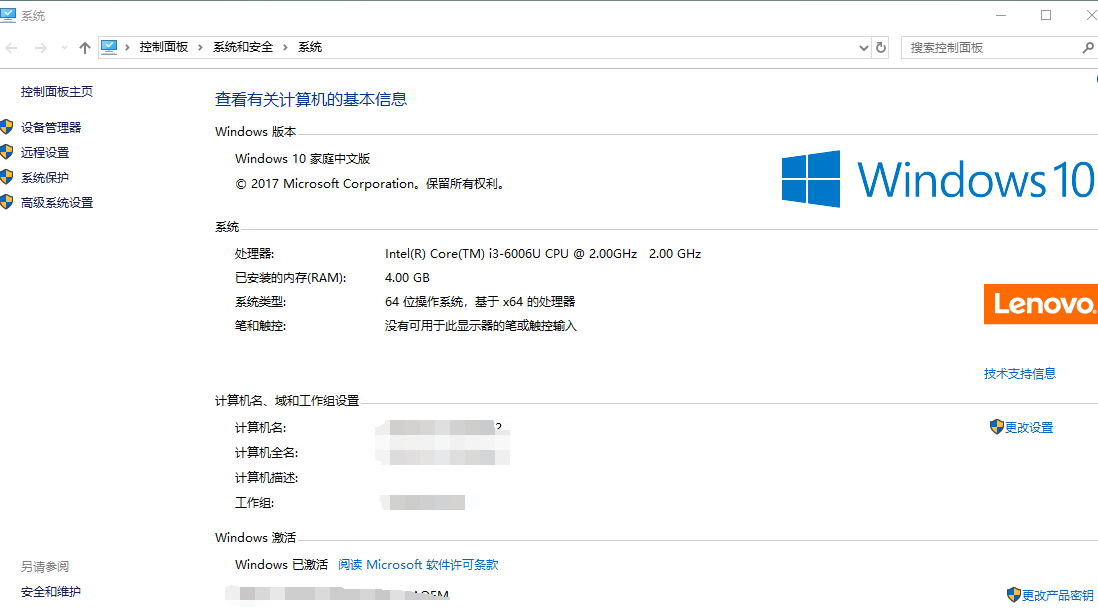Click the 搜索控制面板 search box
The height and width of the screenshot is (609, 1098).
point(990,47)
